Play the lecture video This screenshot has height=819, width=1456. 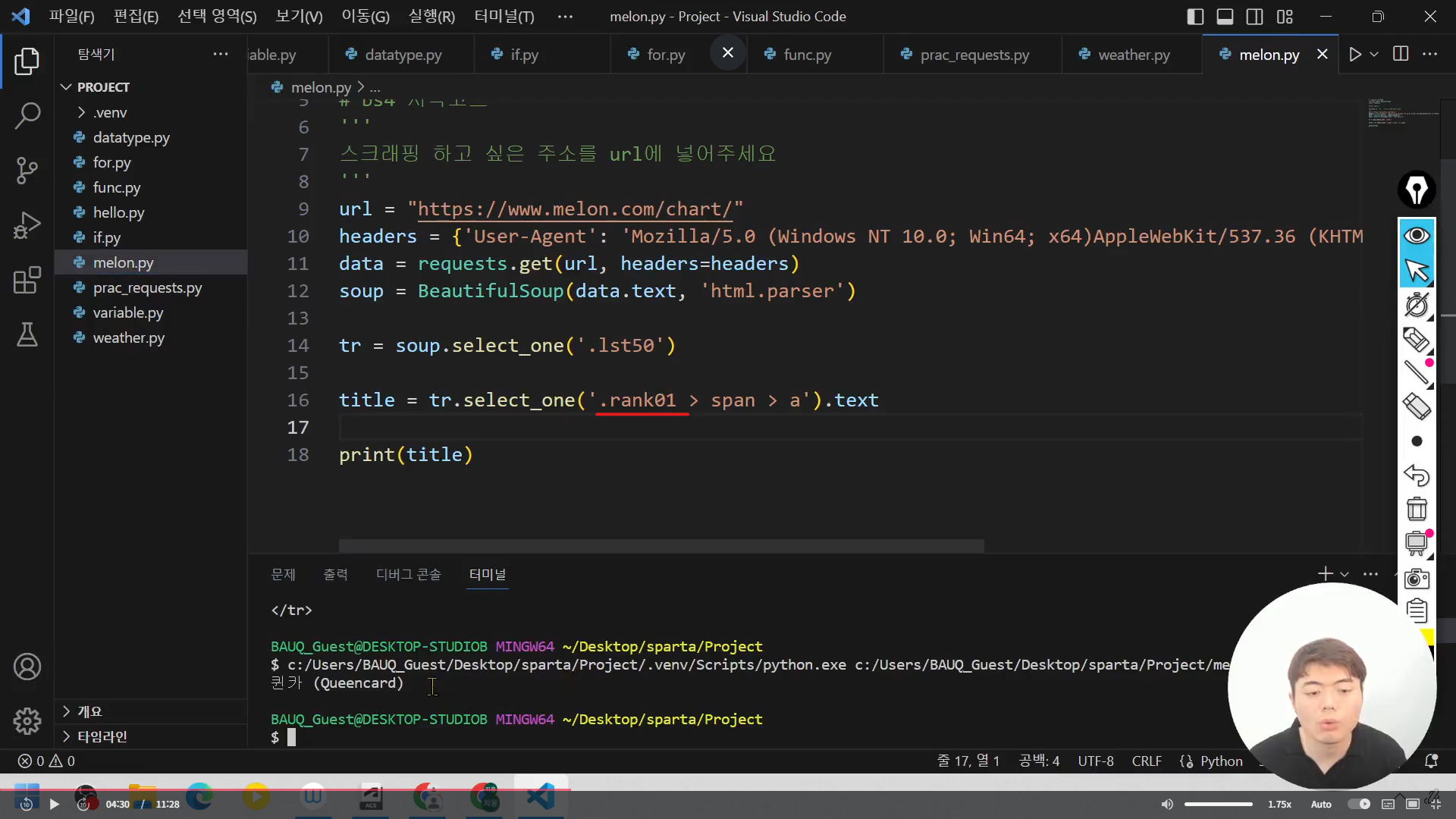click(x=54, y=804)
